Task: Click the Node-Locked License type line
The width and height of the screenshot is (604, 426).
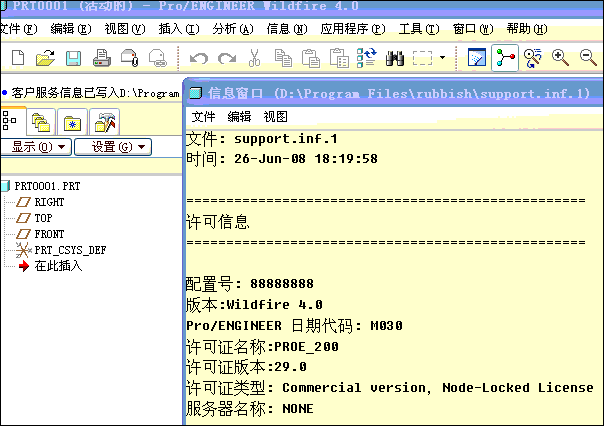Action: [x=390, y=387]
